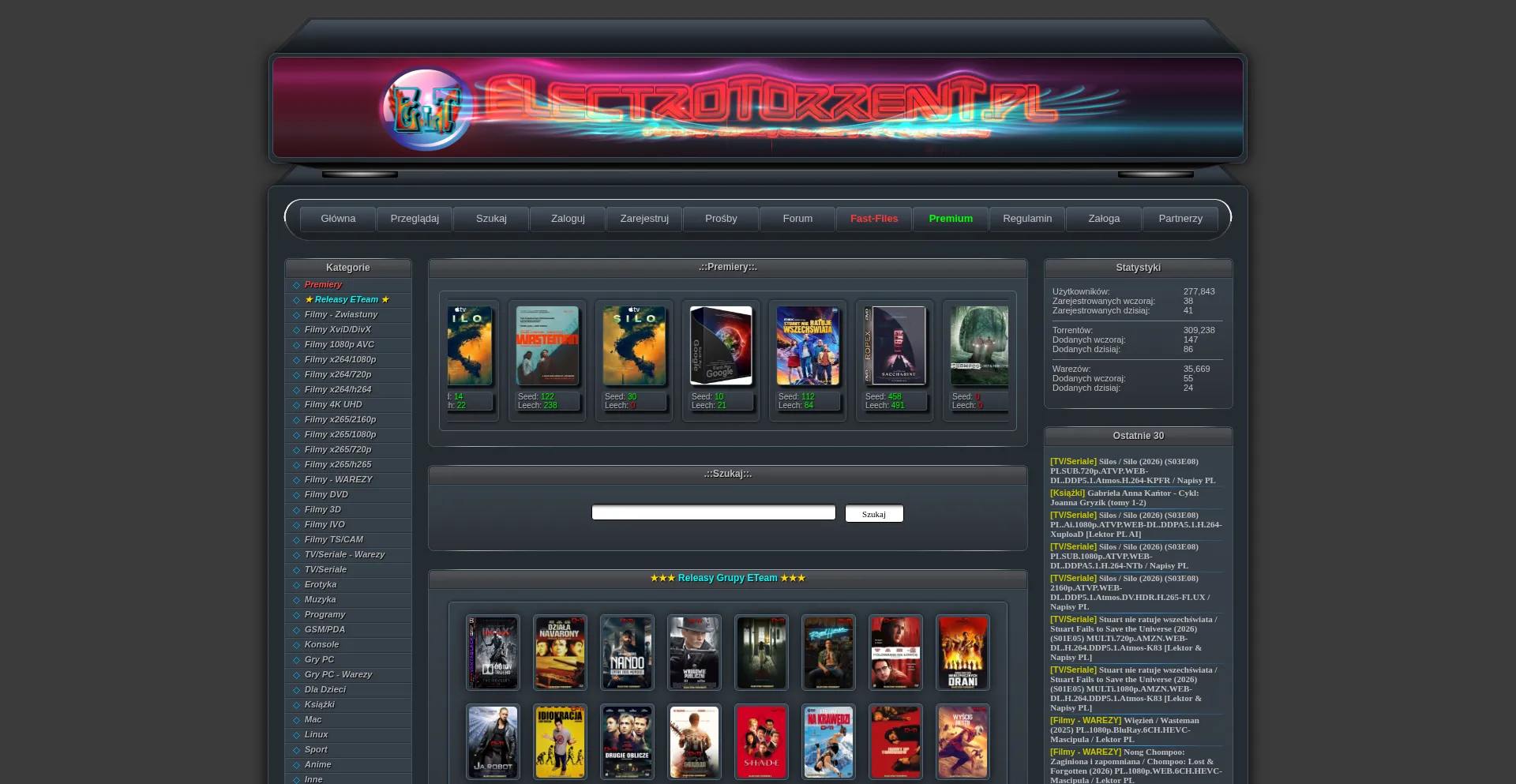Viewport: 1516px width, 784px height.
Task: Open the premiere poster with Seed 122
Action: click(x=547, y=346)
